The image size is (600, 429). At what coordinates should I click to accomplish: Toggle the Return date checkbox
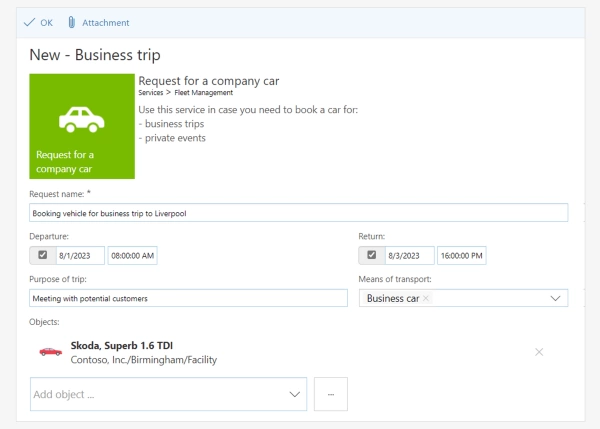click(x=371, y=255)
